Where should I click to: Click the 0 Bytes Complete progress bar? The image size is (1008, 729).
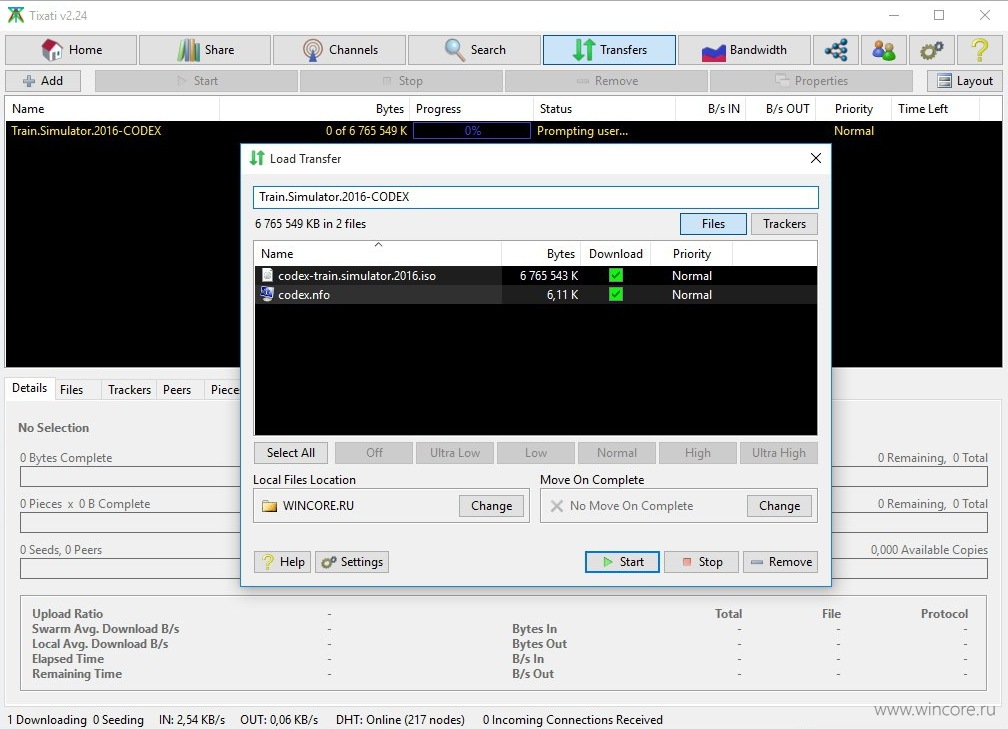tap(130, 476)
